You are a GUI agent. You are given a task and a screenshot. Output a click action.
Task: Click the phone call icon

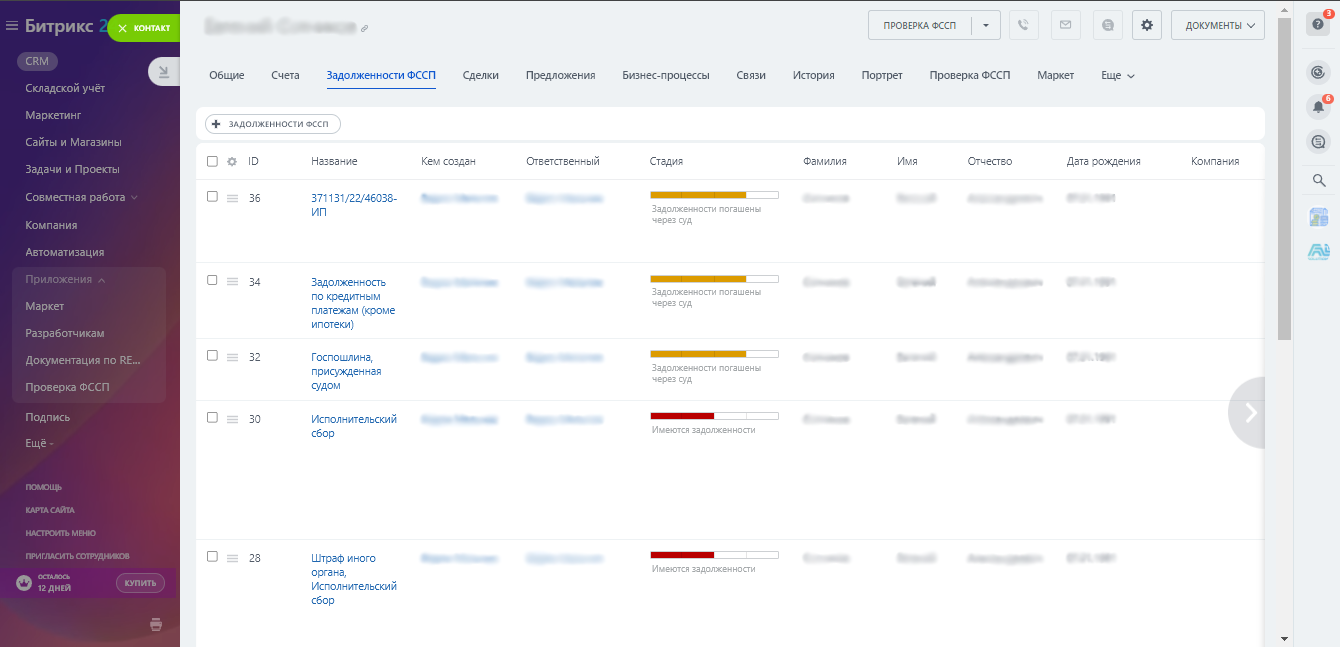pos(1023,26)
